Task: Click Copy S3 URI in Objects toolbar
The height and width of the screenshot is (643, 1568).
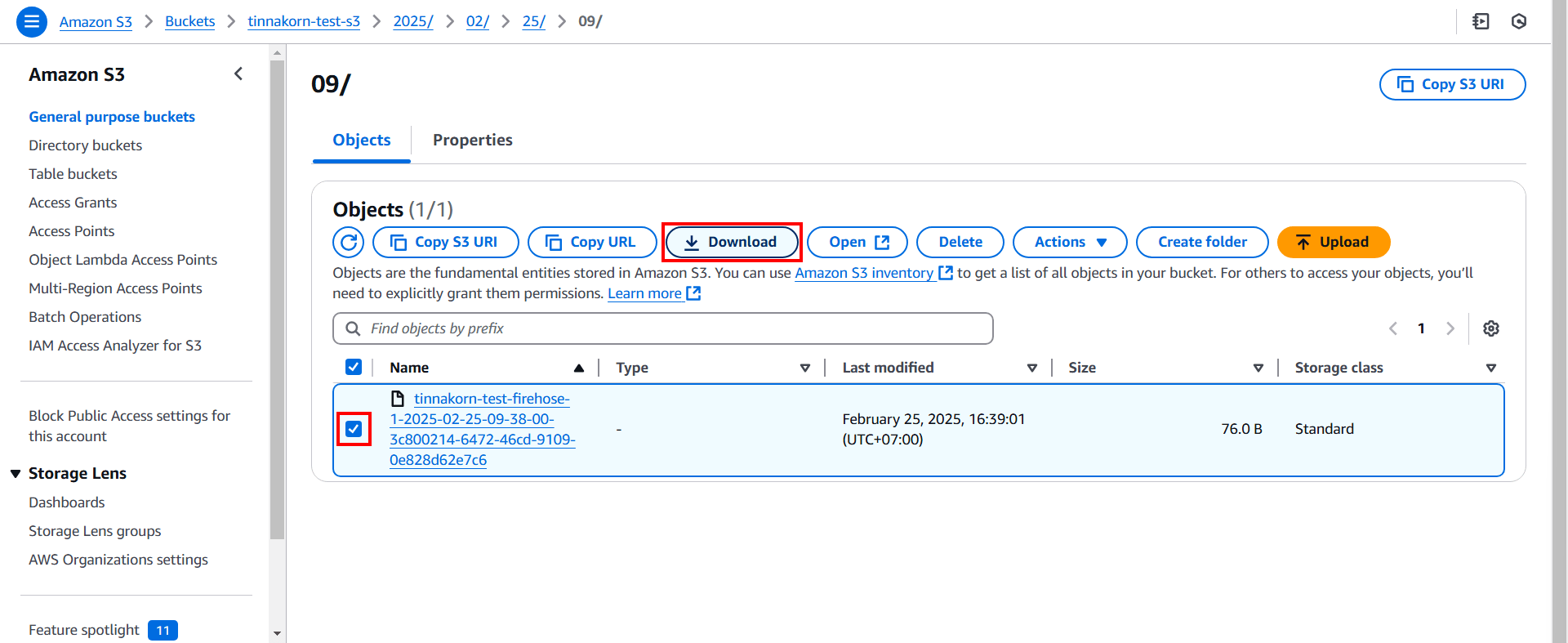Action: point(446,242)
